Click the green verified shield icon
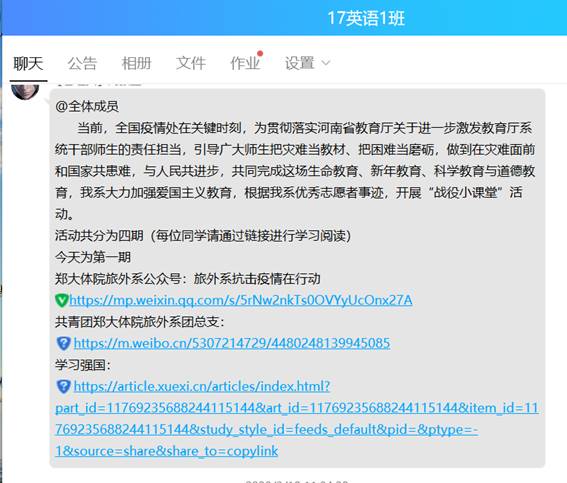 (61, 300)
